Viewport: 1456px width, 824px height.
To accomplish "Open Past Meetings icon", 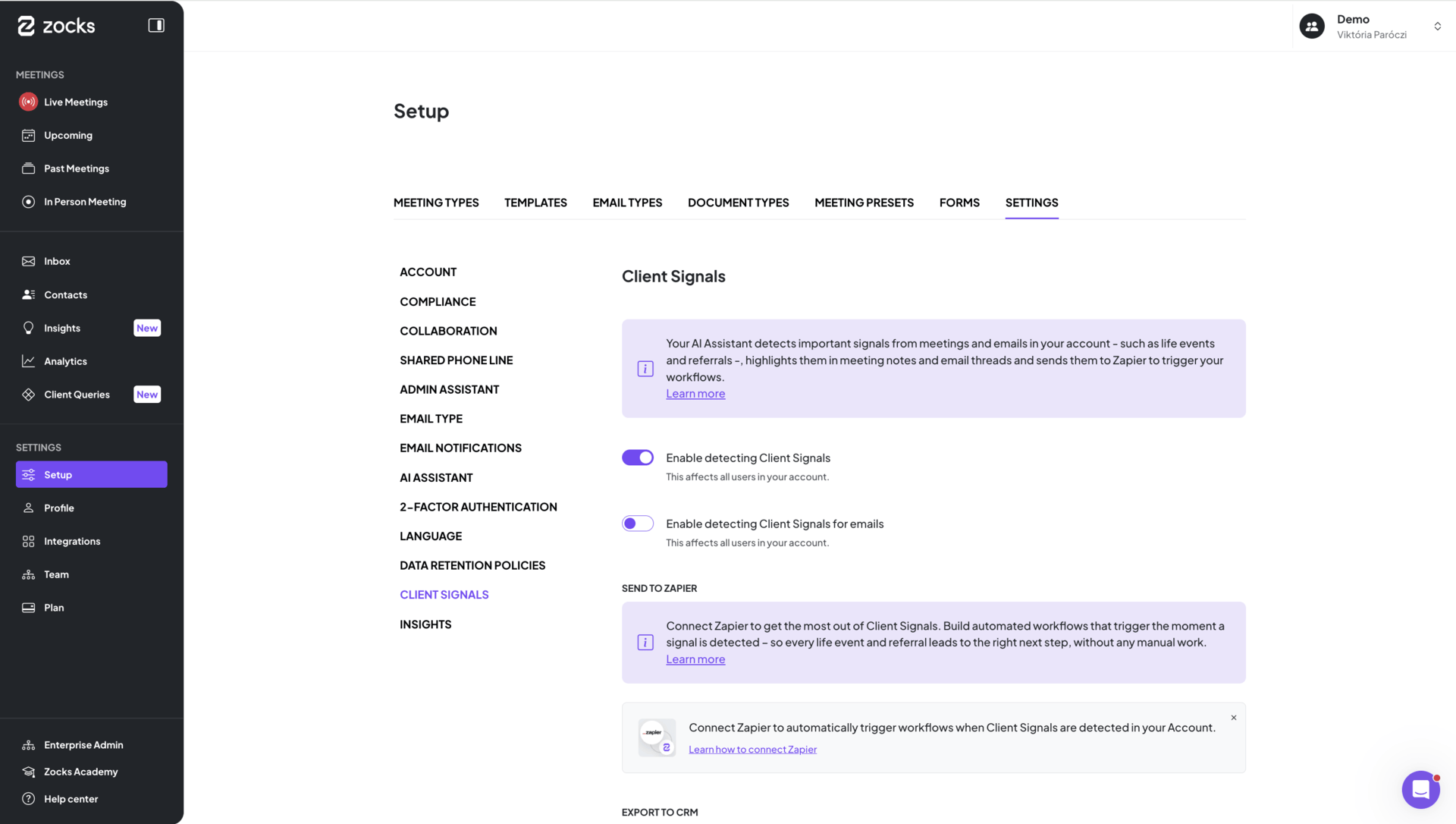I will pyautogui.click(x=28, y=168).
